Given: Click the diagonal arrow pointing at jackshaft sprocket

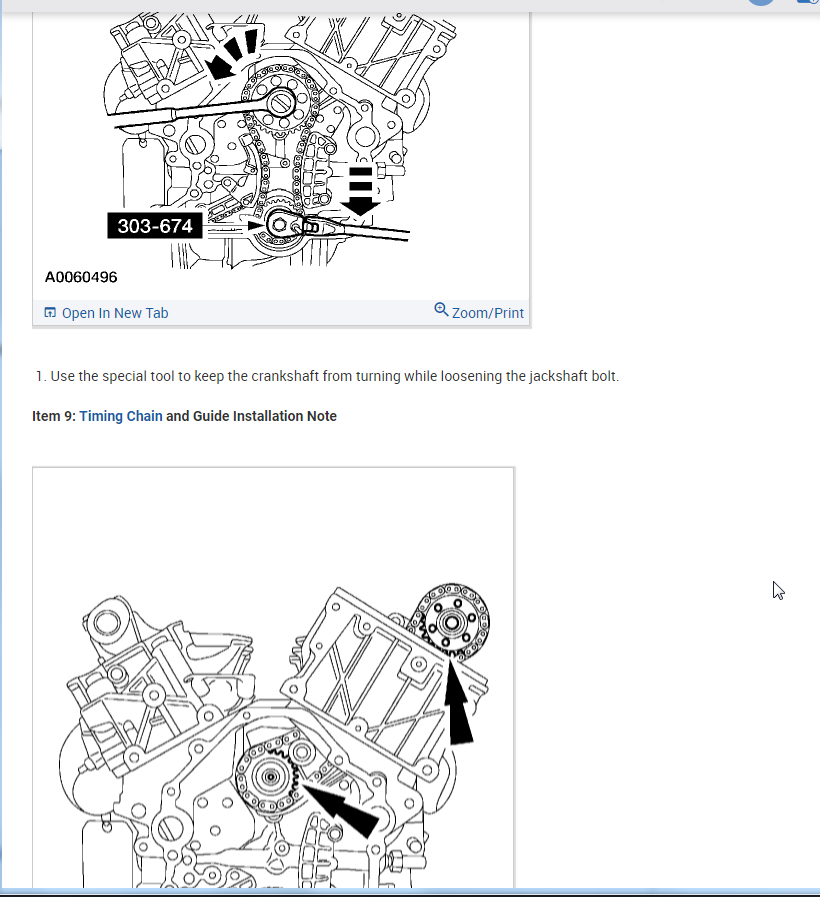Looking at the screenshot, I should [x=341, y=810].
